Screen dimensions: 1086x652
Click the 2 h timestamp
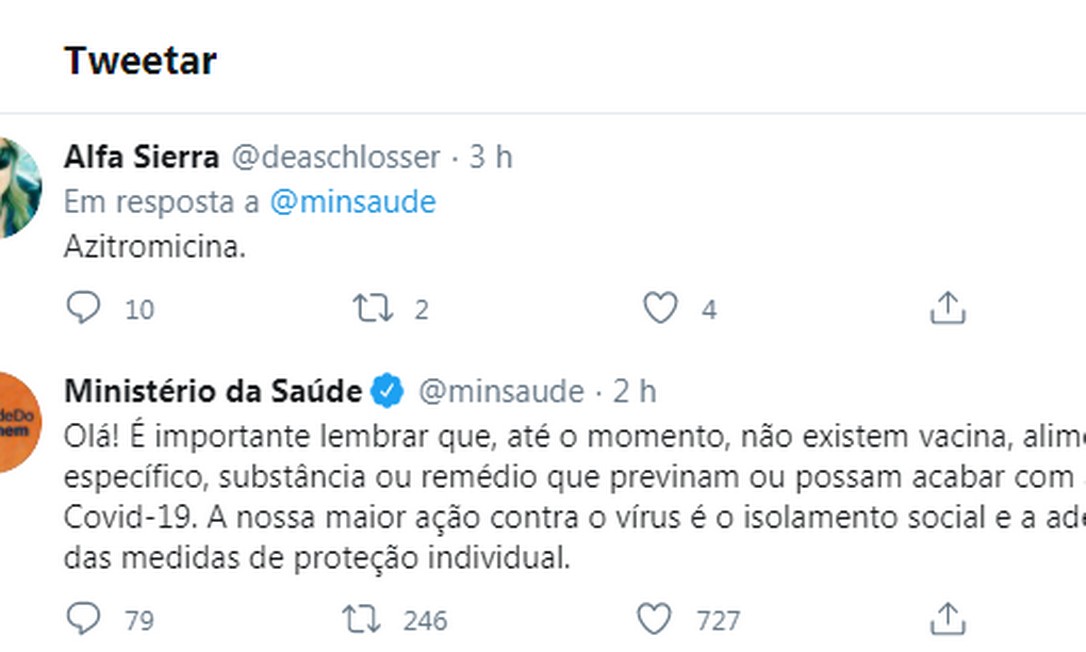pos(634,391)
